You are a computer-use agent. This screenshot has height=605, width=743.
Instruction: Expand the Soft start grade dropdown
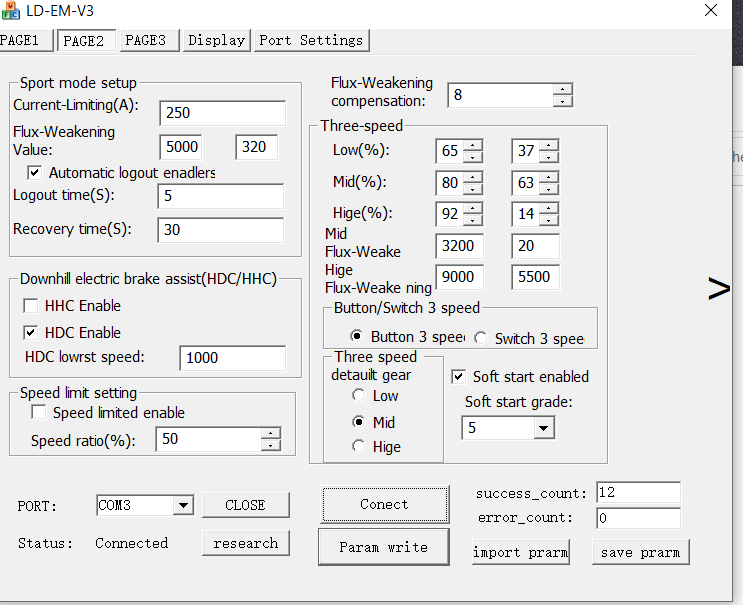[x=543, y=428]
